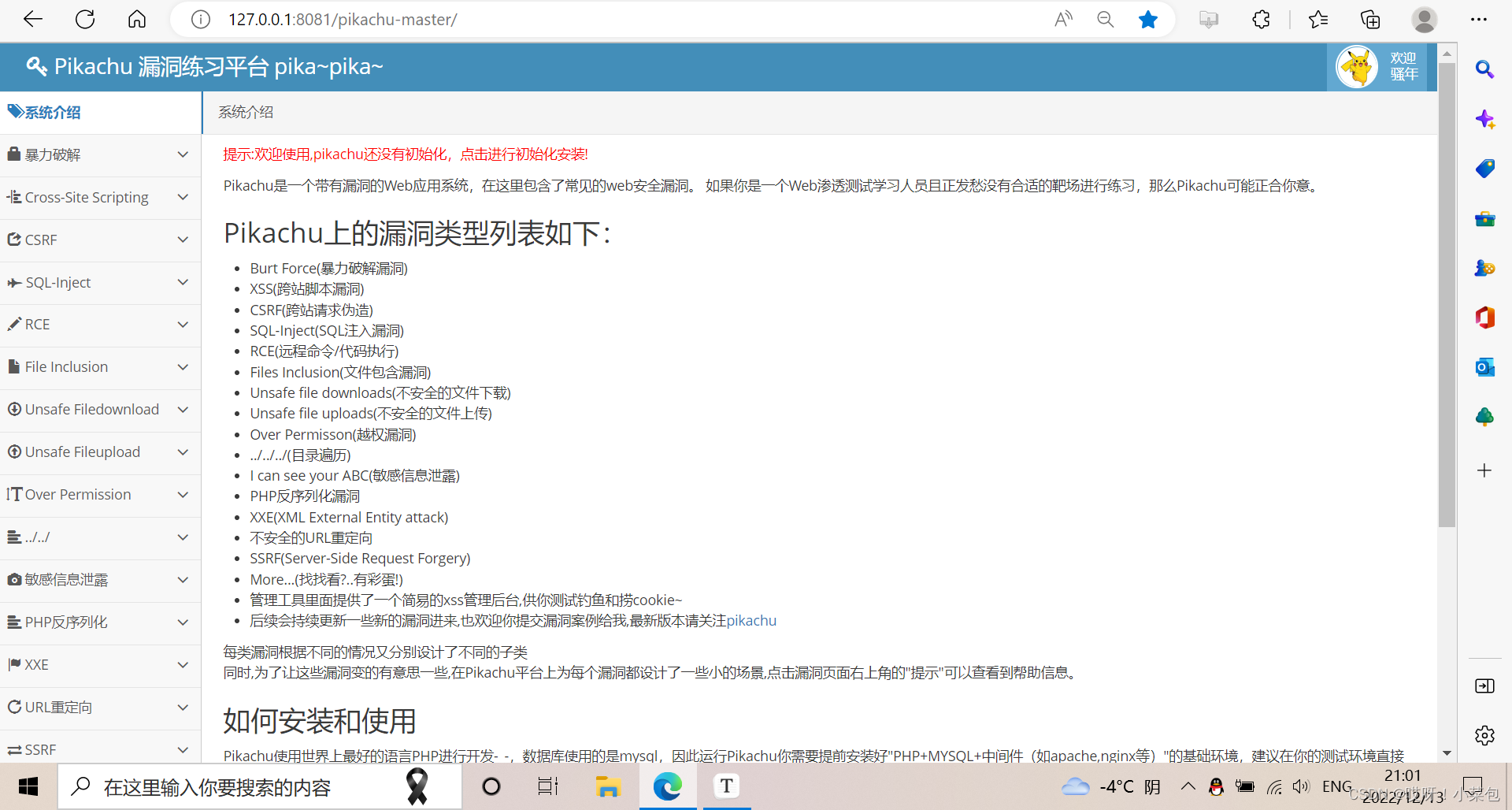
Task: Click the browser back arrow
Action: click(x=33, y=20)
